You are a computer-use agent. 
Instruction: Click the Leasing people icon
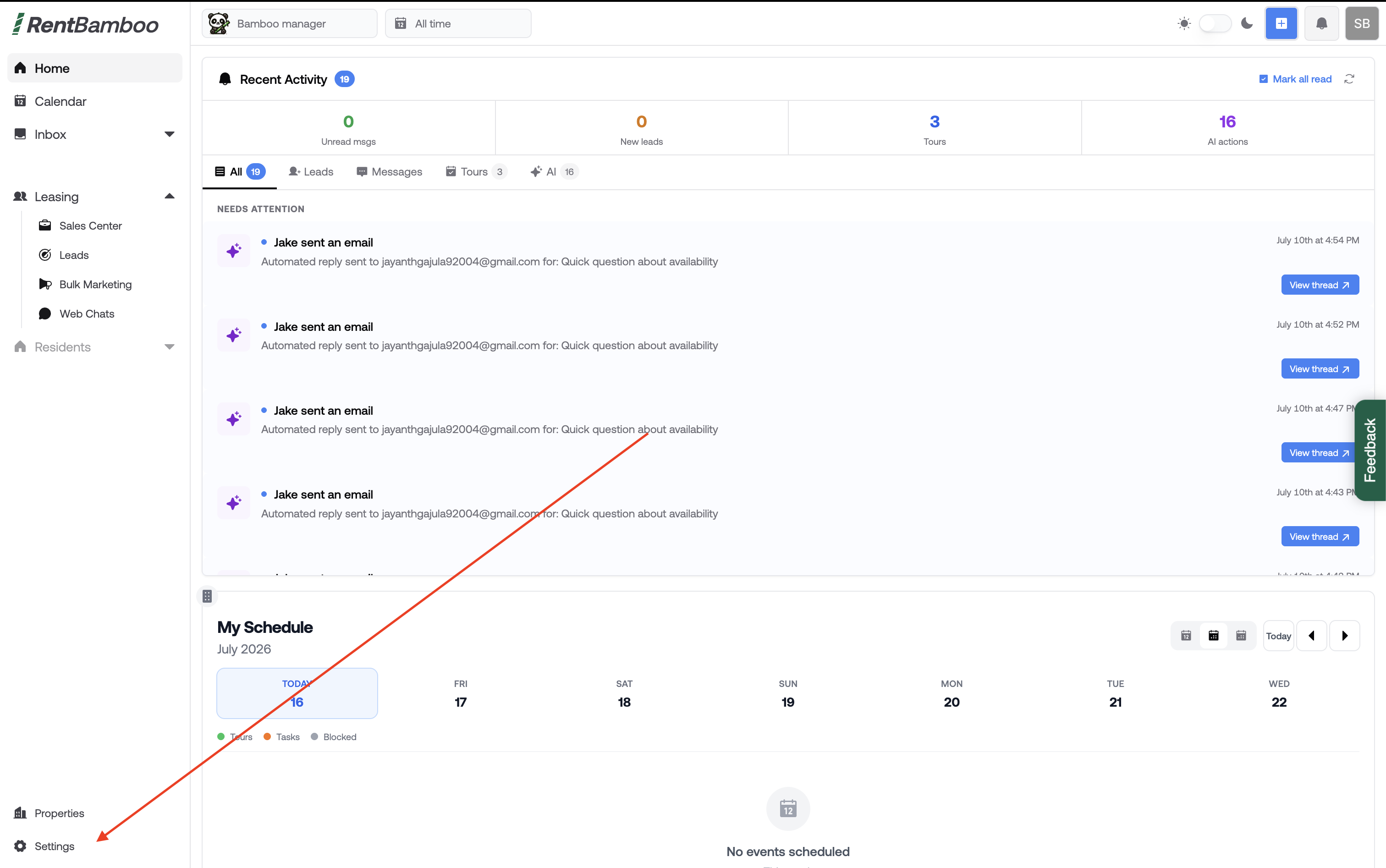click(x=20, y=196)
